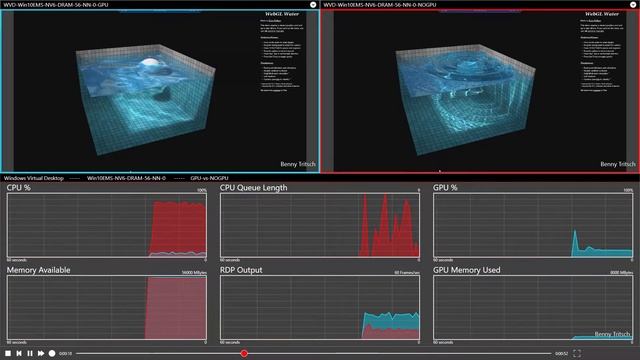640x360 pixels.
Task: Click the Memory Available heading
Action: click(x=38, y=270)
